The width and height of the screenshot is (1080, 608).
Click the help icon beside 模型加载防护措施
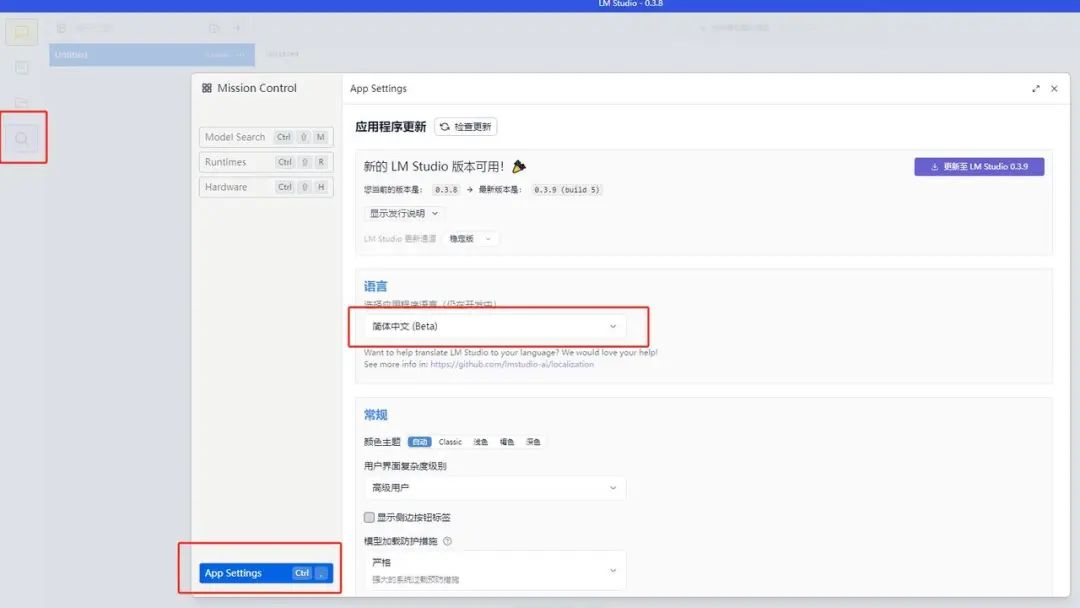[x=448, y=541]
